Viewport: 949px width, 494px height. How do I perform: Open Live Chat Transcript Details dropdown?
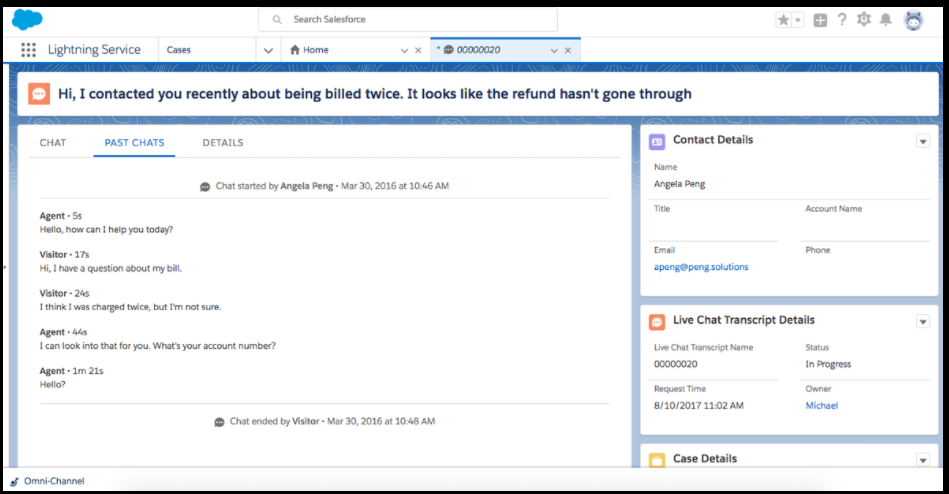tap(922, 321)
